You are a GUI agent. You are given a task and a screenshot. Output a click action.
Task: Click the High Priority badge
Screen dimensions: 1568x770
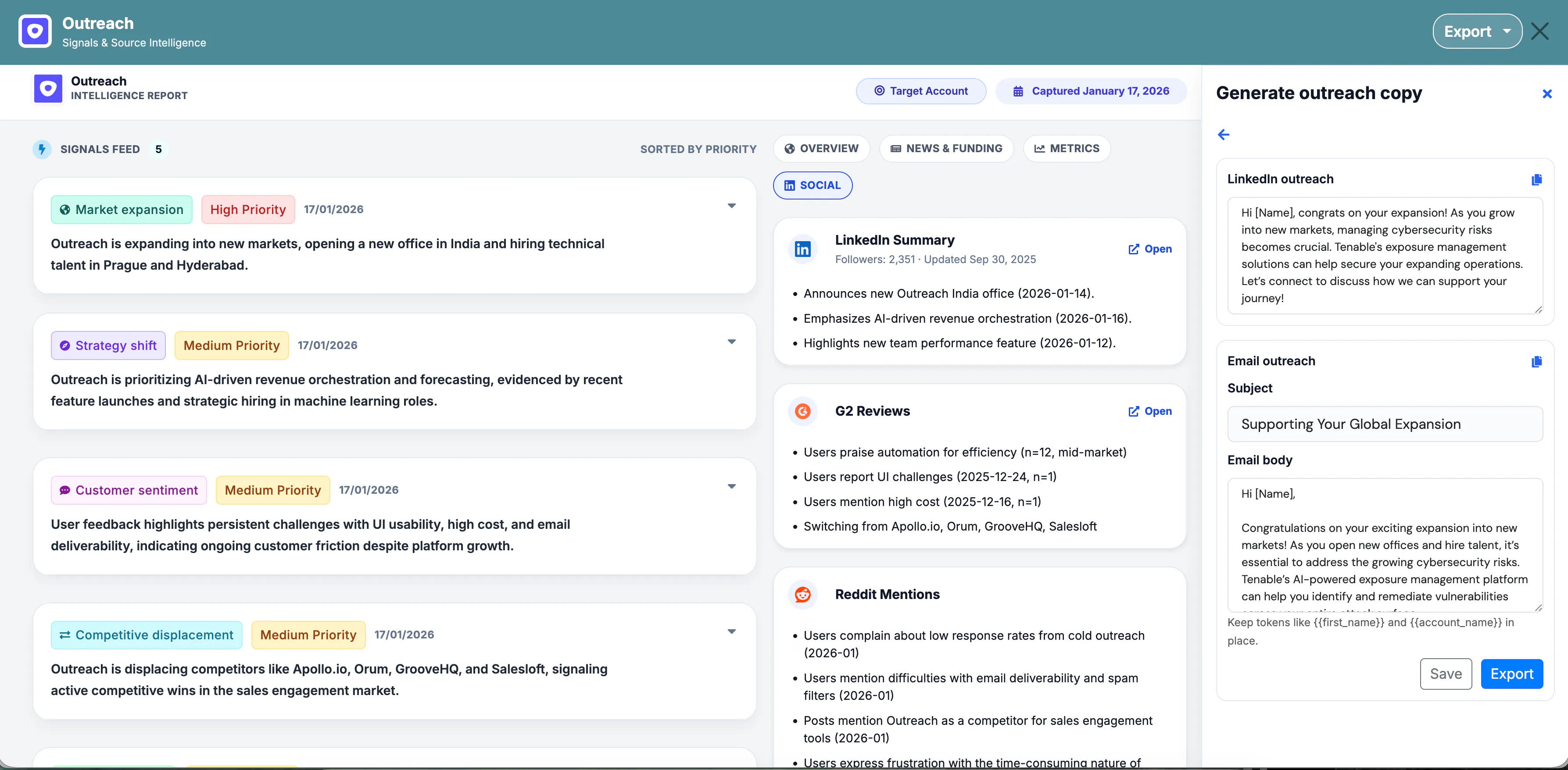[248, 210]
